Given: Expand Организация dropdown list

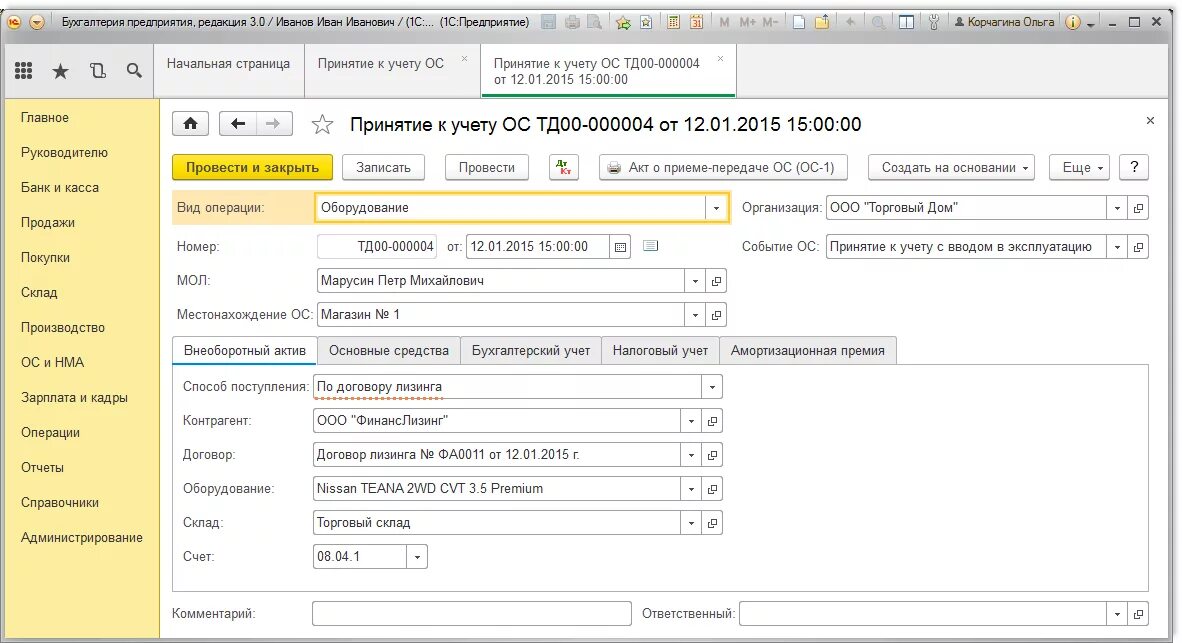Looking at the screenshot, I should point(1117,208).
